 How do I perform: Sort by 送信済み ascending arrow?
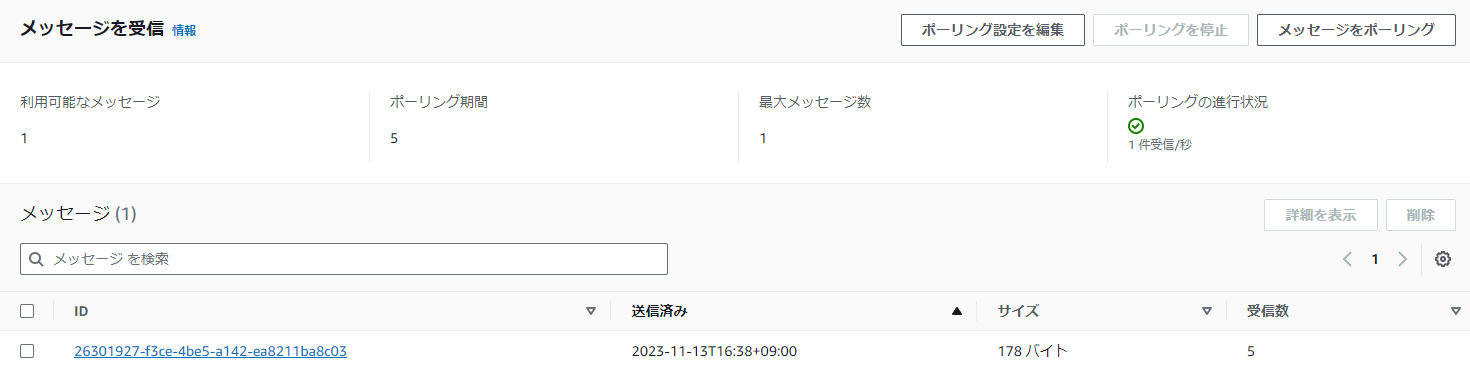pos(957,311)
